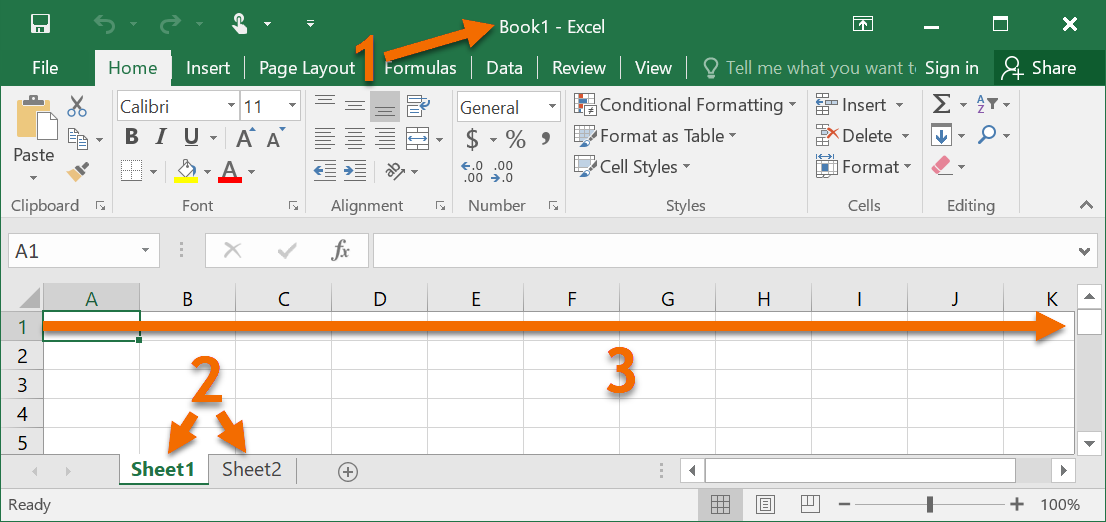Apply Merge & Center to cells
Image resolution: width=1106 pixels, height=522 pixels.
point(417,138)
